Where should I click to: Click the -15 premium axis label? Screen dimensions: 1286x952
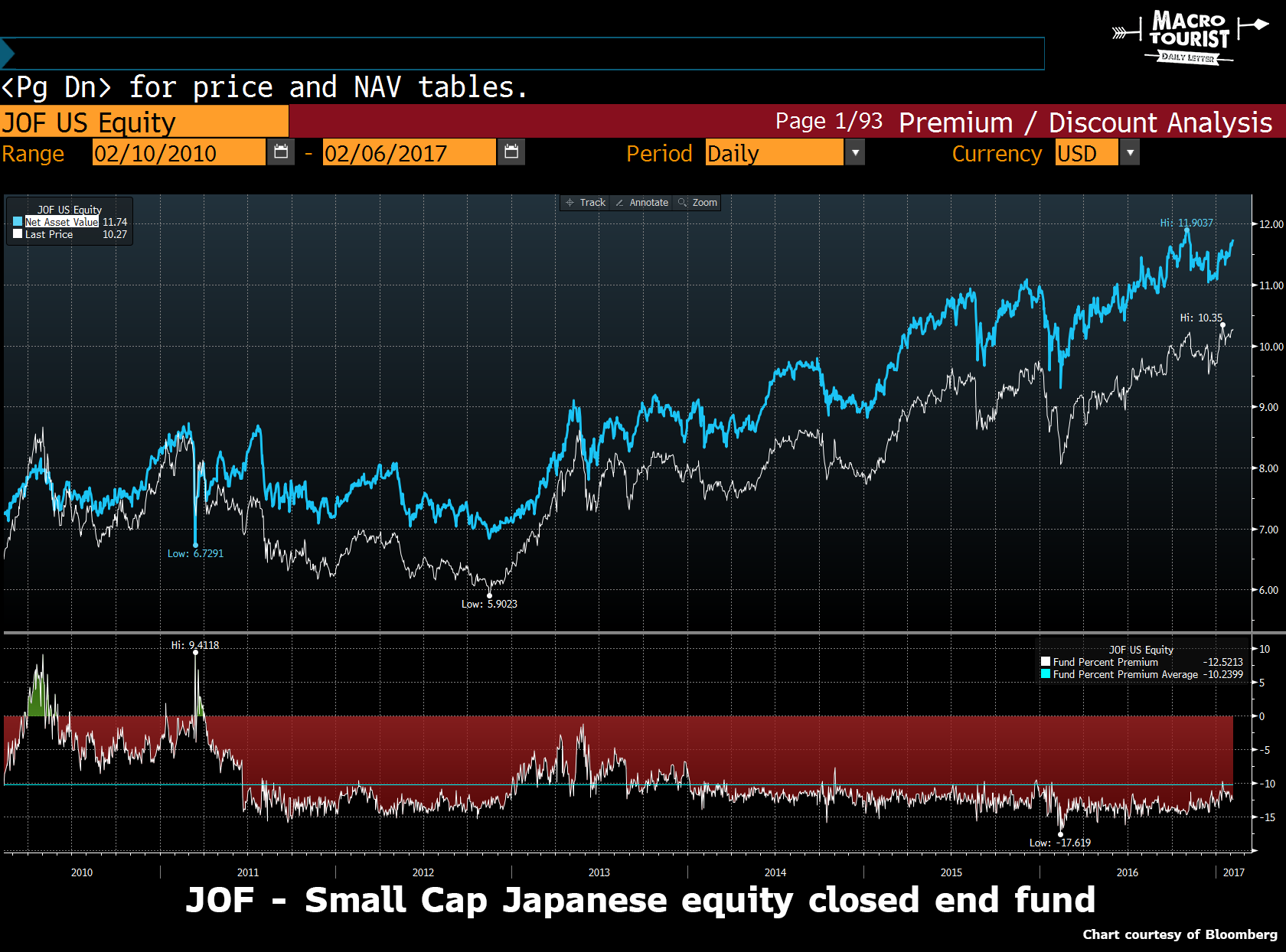[x=1268, y=817]
